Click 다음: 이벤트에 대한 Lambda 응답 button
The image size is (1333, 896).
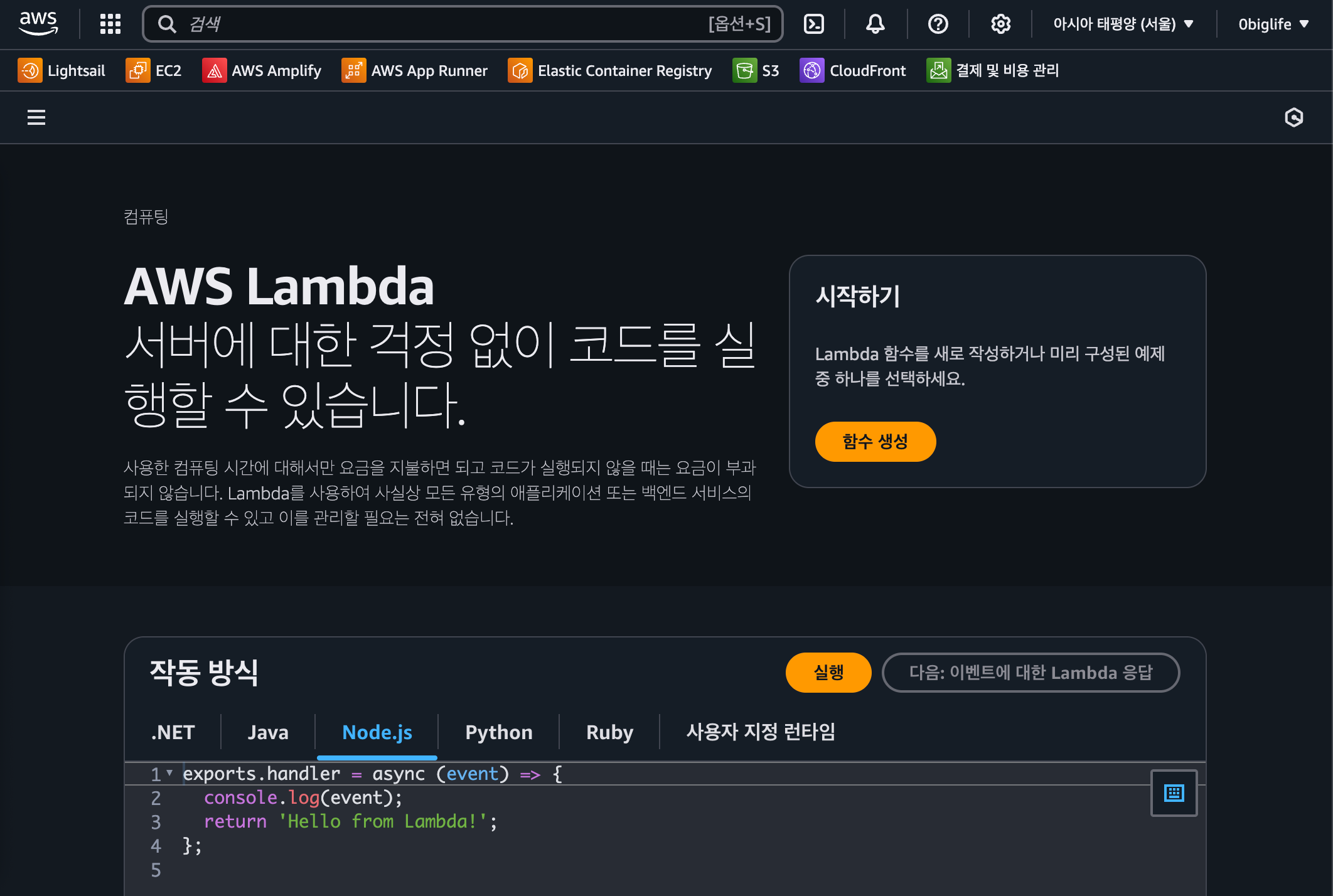[1031, 673]
